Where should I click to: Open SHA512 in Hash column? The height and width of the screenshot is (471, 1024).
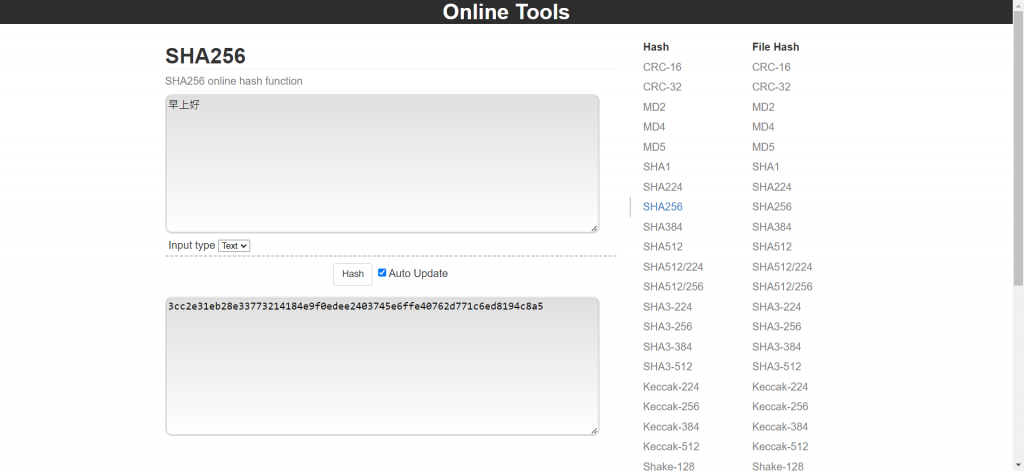coord(662,246)
